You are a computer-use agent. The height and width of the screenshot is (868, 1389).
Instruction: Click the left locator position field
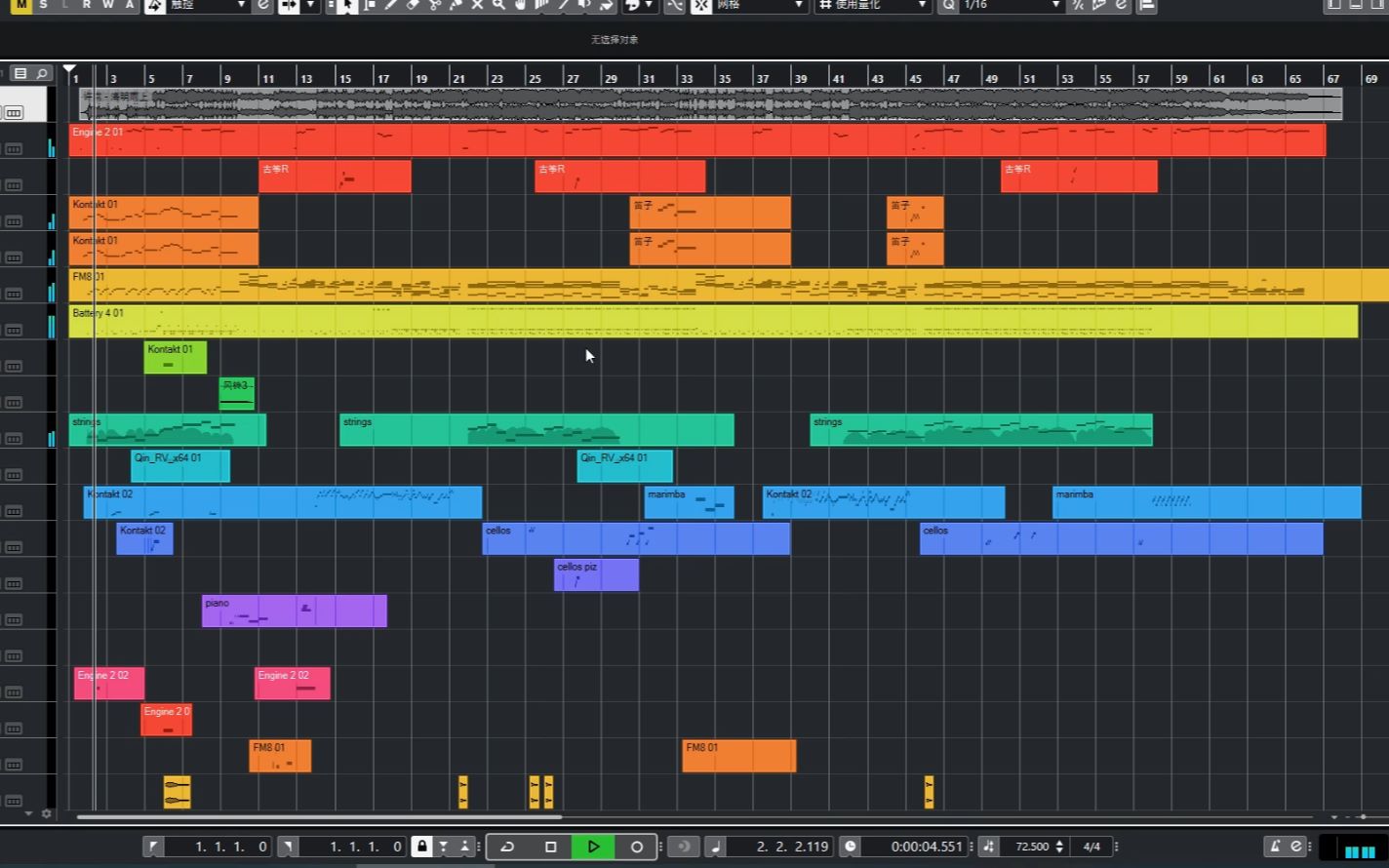pyautogui.click(x=218, y=847)
